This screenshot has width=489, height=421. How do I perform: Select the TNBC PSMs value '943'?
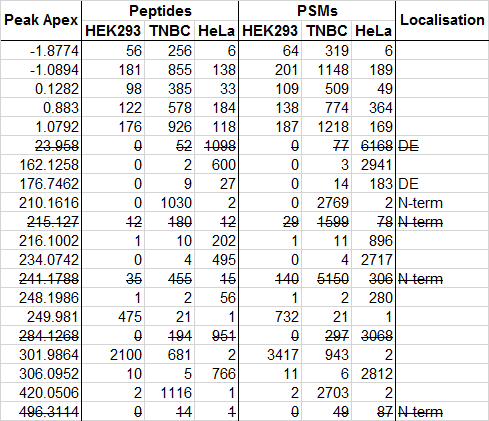click(x=327, y=355)
